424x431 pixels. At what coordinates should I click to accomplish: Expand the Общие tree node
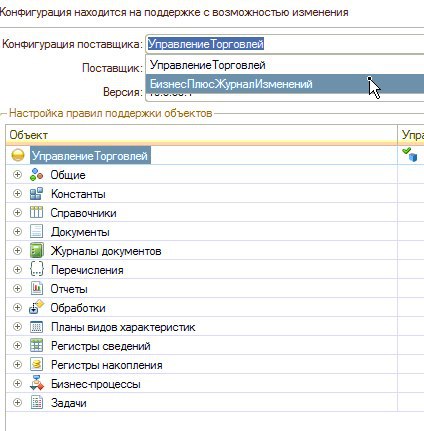pyautogui.click(x=17, y=174)
